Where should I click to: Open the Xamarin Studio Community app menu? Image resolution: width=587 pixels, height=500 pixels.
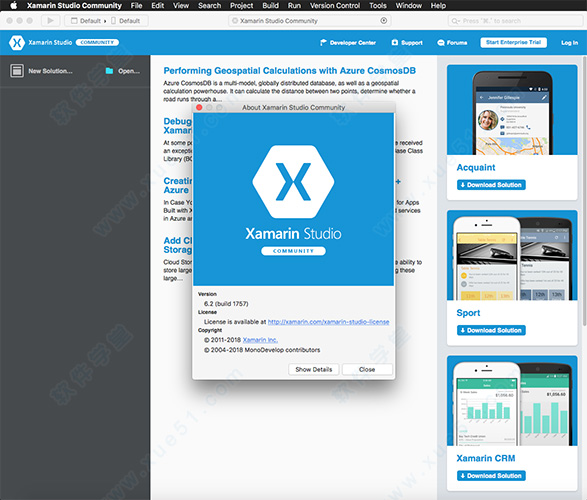(x=74, y=5)
